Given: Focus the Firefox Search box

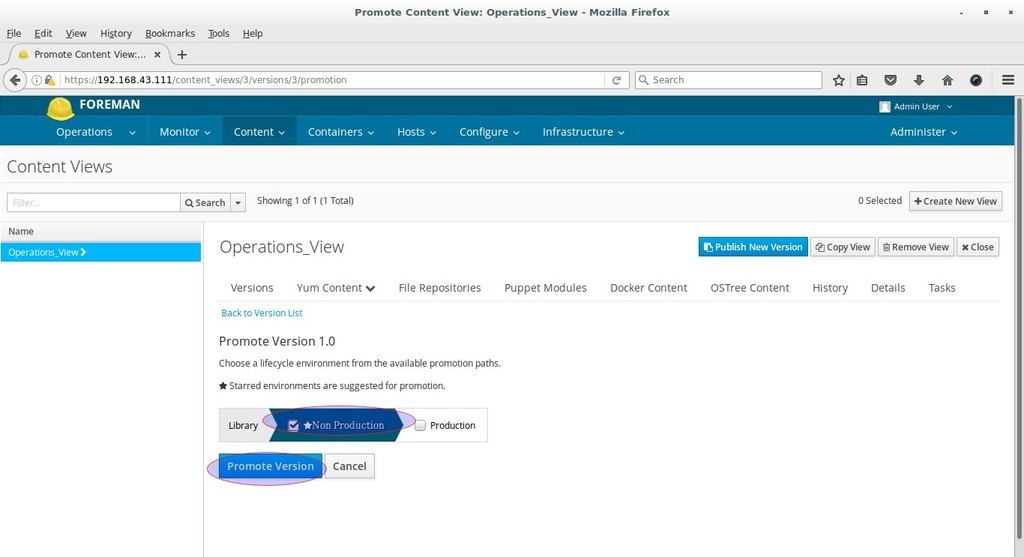Looking at the screenshot, I should click(728, 80).
